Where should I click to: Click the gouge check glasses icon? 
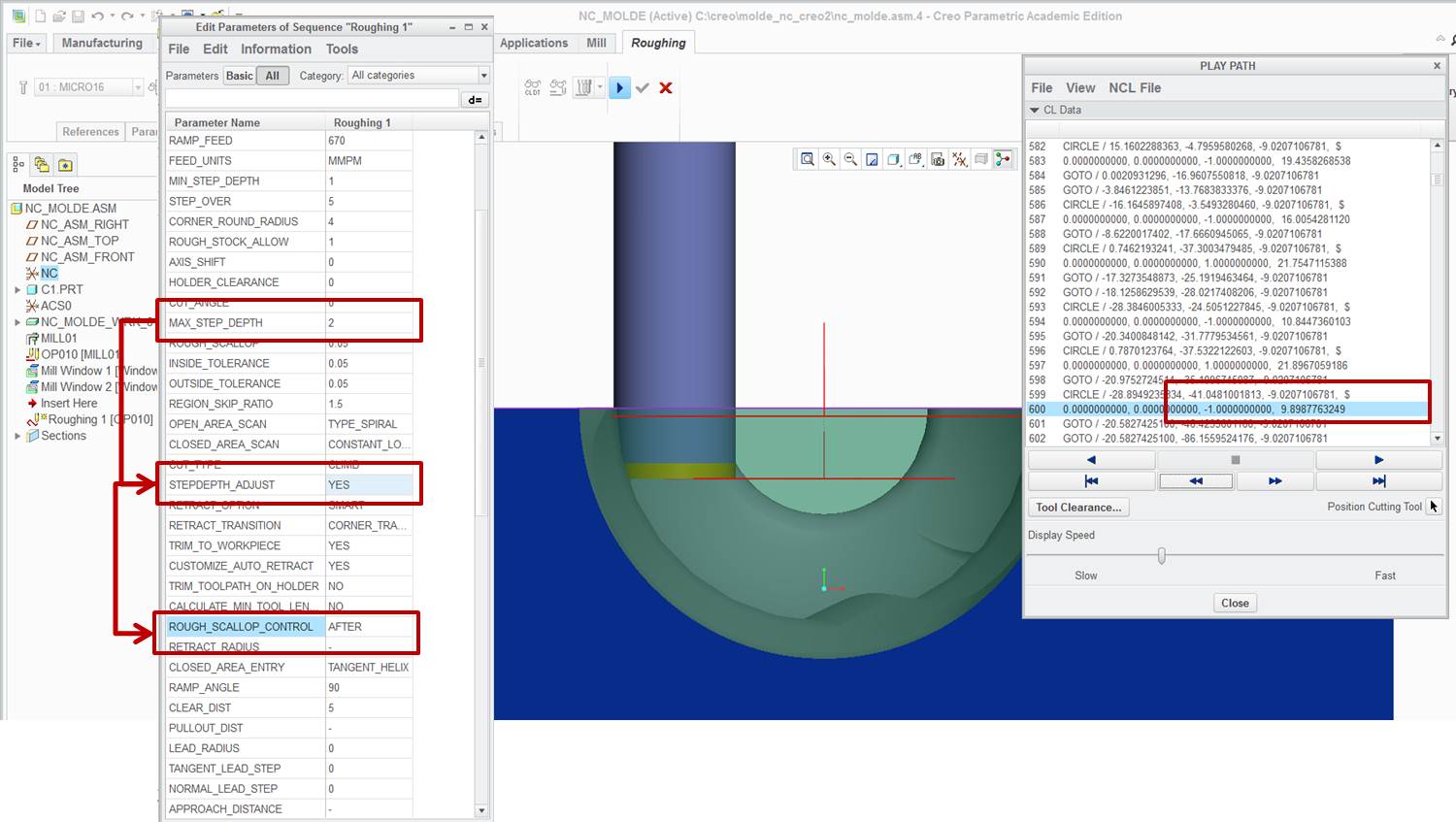558,87
